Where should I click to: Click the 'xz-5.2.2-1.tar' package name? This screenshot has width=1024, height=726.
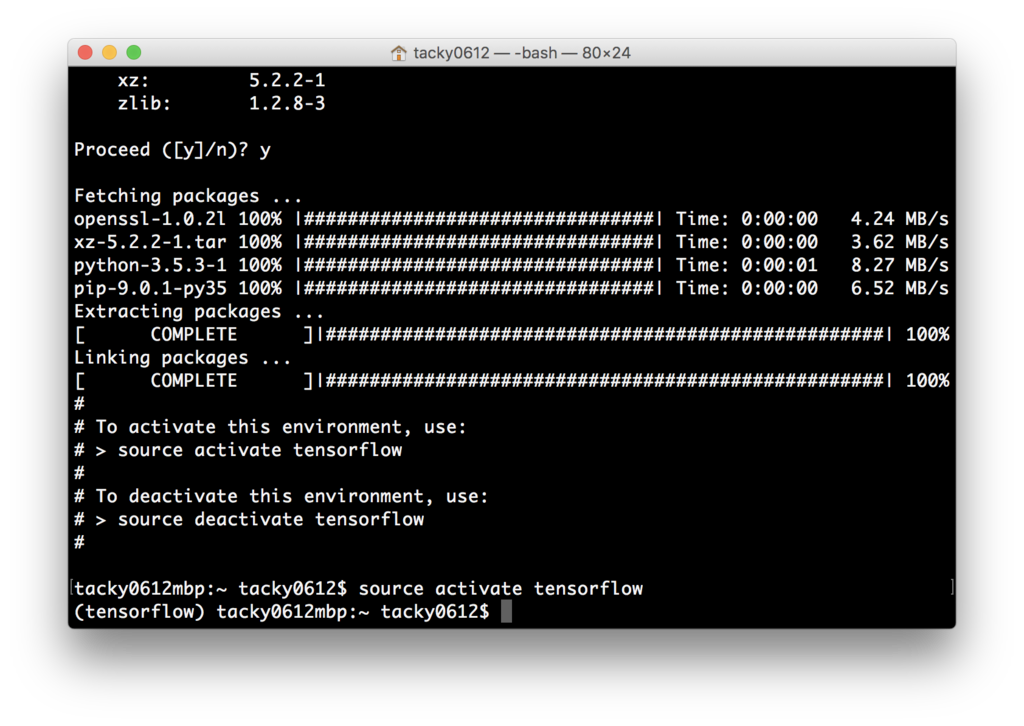(x=150, y=242)
